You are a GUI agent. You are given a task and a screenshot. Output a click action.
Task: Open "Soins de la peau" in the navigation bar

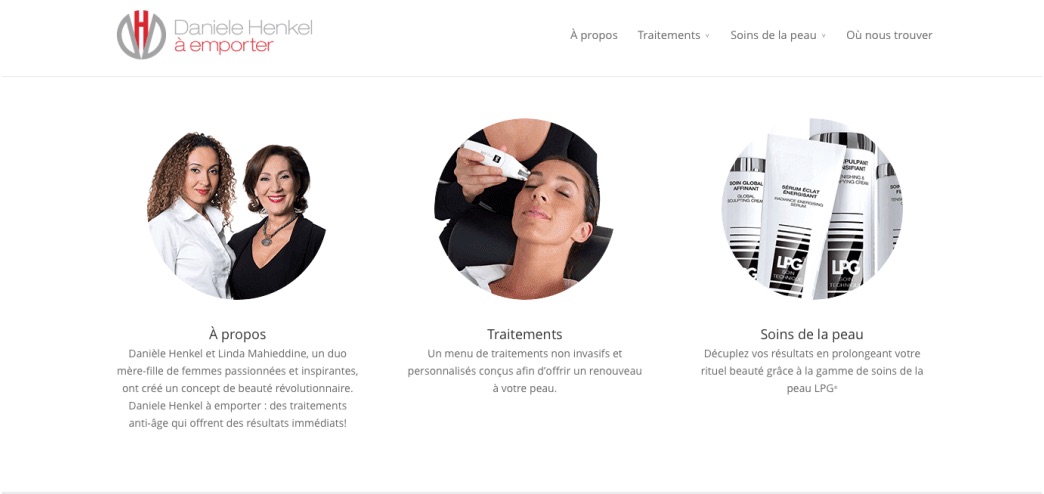point(773,35)
